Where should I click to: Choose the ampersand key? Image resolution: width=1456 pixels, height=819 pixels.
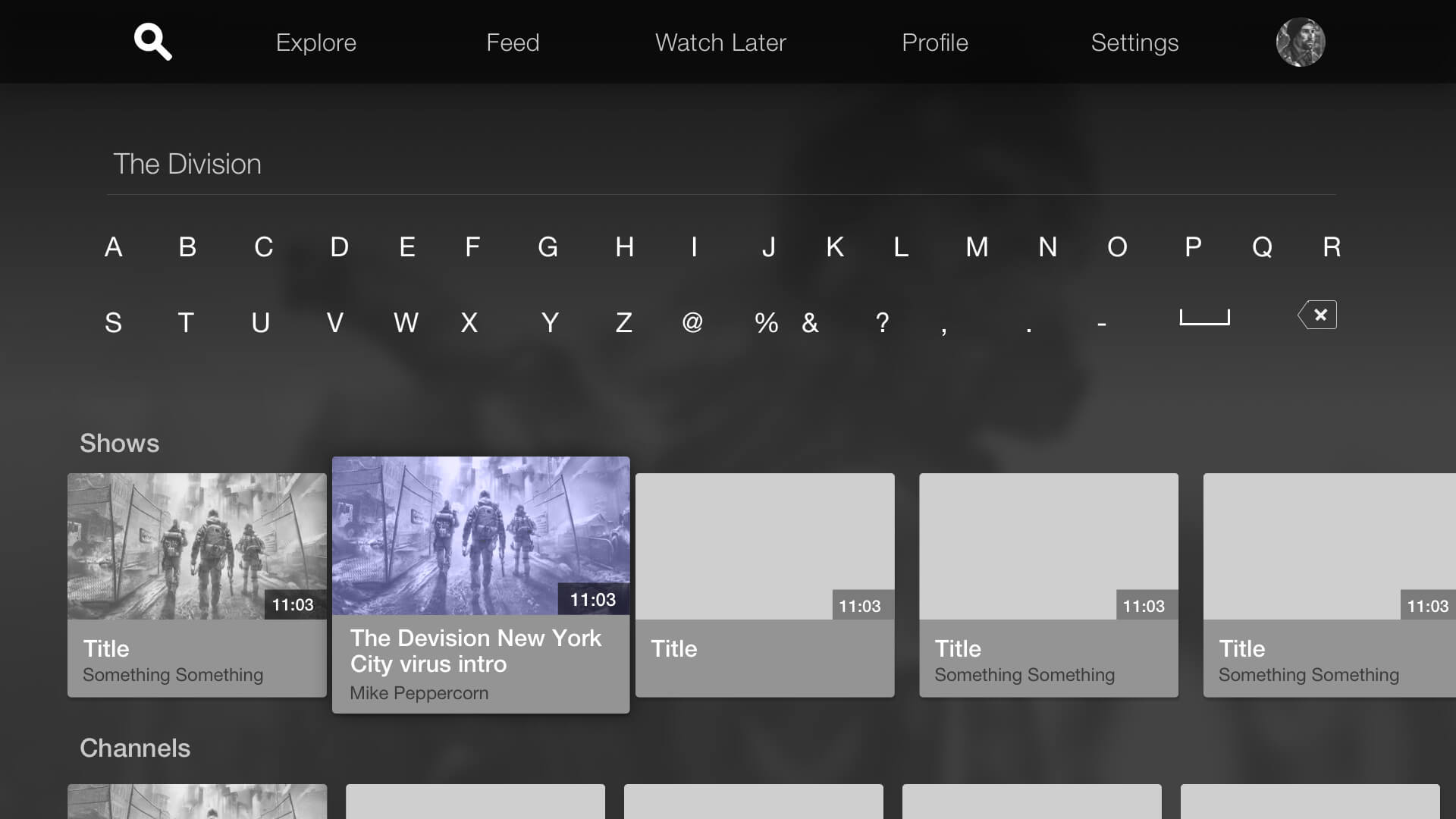811,323
